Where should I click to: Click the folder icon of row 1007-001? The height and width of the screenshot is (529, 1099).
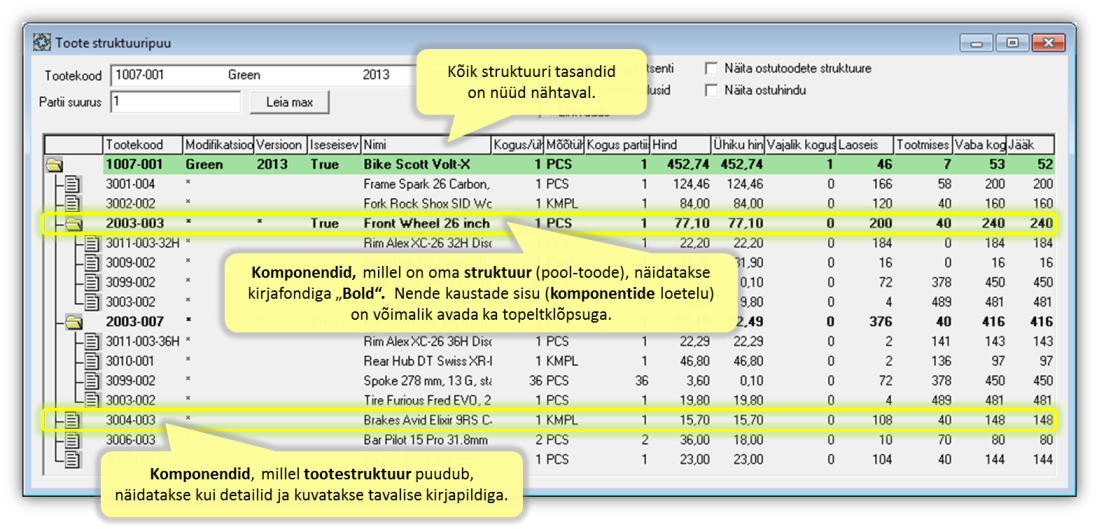(55, 165)
